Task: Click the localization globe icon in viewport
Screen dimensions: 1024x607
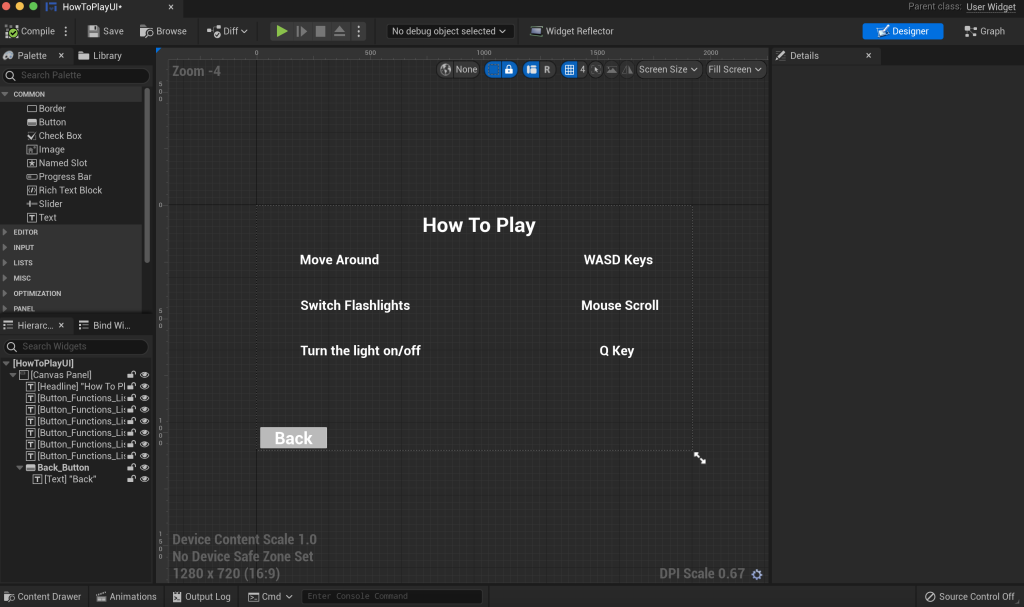Action: pyautogui.click(x=446, y=70)
